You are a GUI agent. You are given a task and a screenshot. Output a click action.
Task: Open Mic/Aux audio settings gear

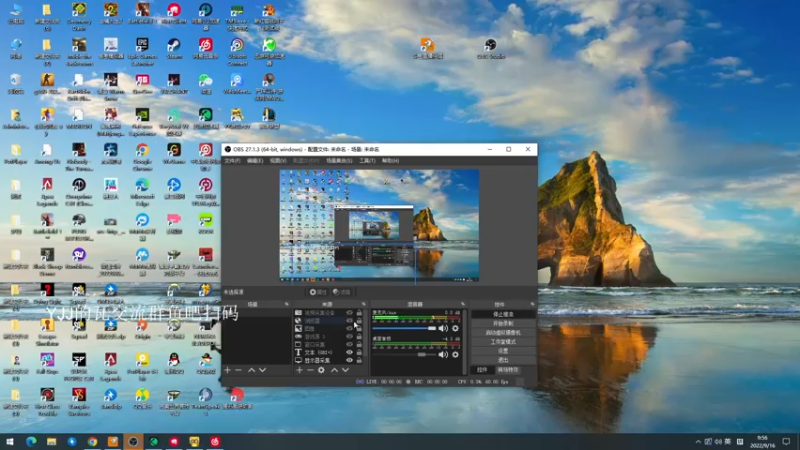(x=455, y=329)
